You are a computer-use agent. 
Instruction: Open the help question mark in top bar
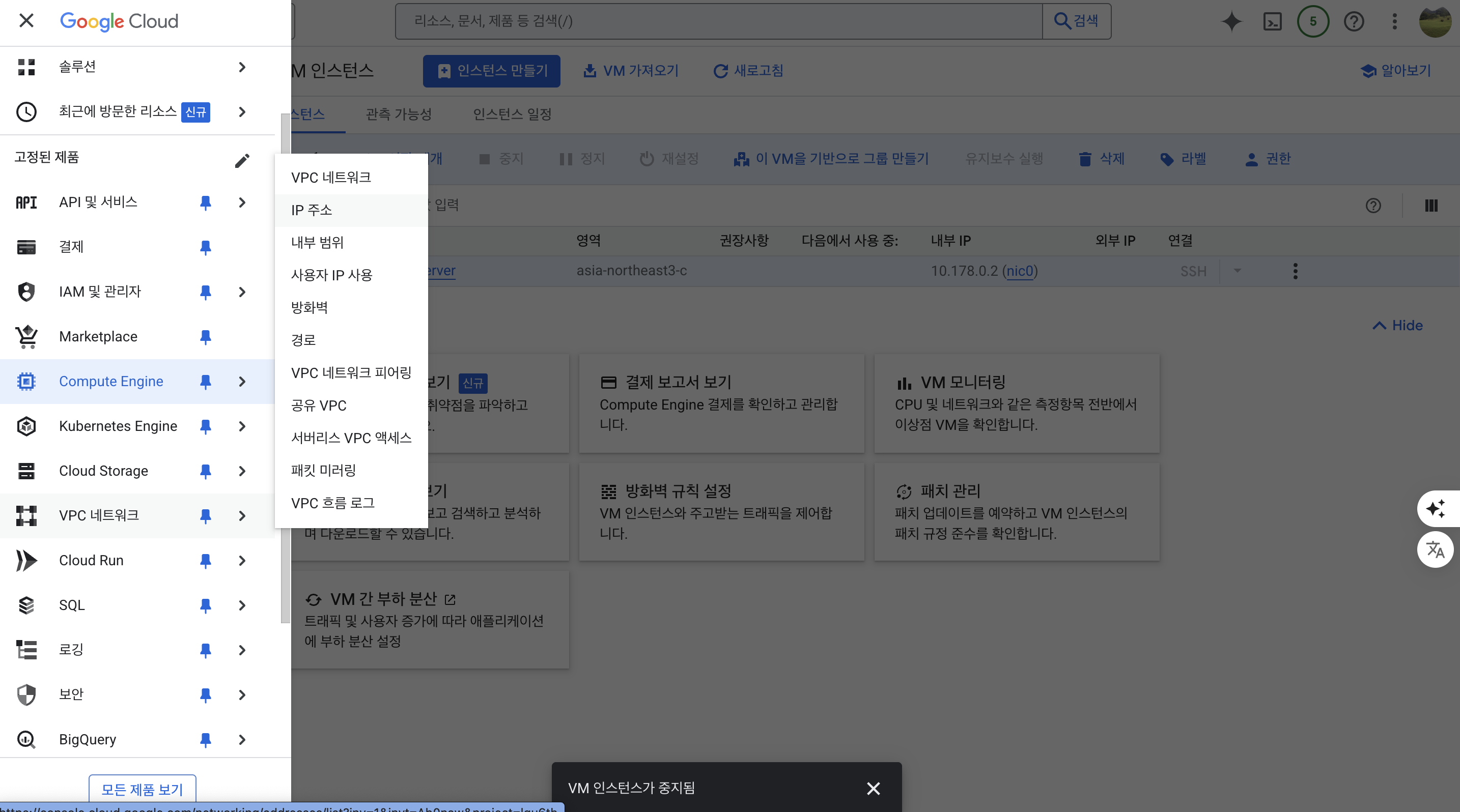point(1354,21)
